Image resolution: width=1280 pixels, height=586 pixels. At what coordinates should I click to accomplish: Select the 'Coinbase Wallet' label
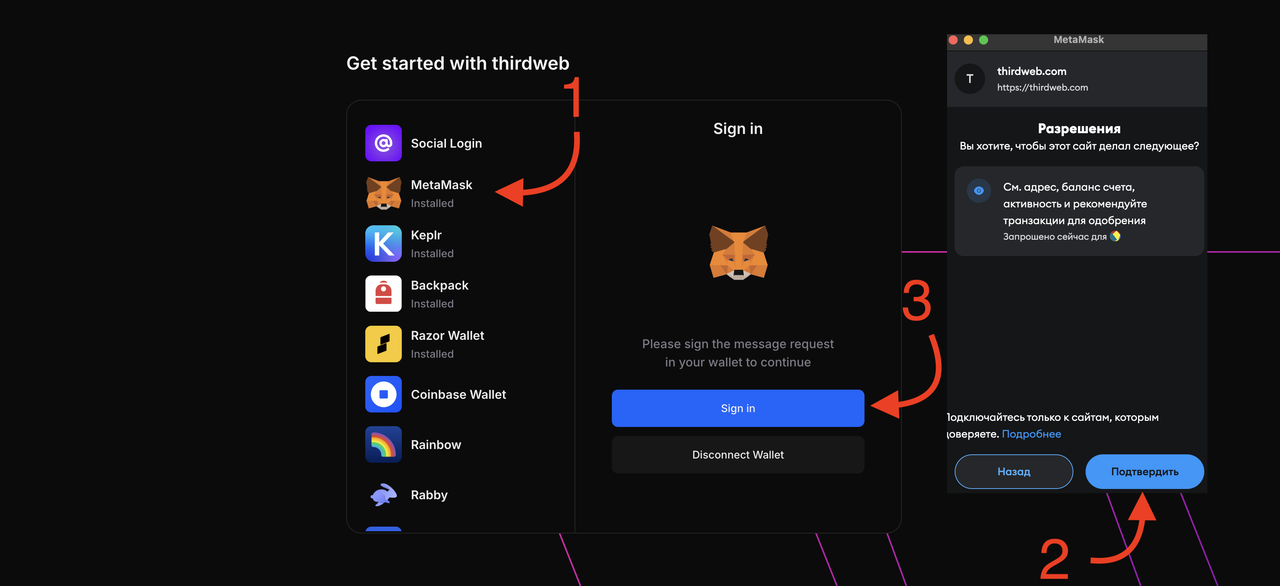(458, 394)
